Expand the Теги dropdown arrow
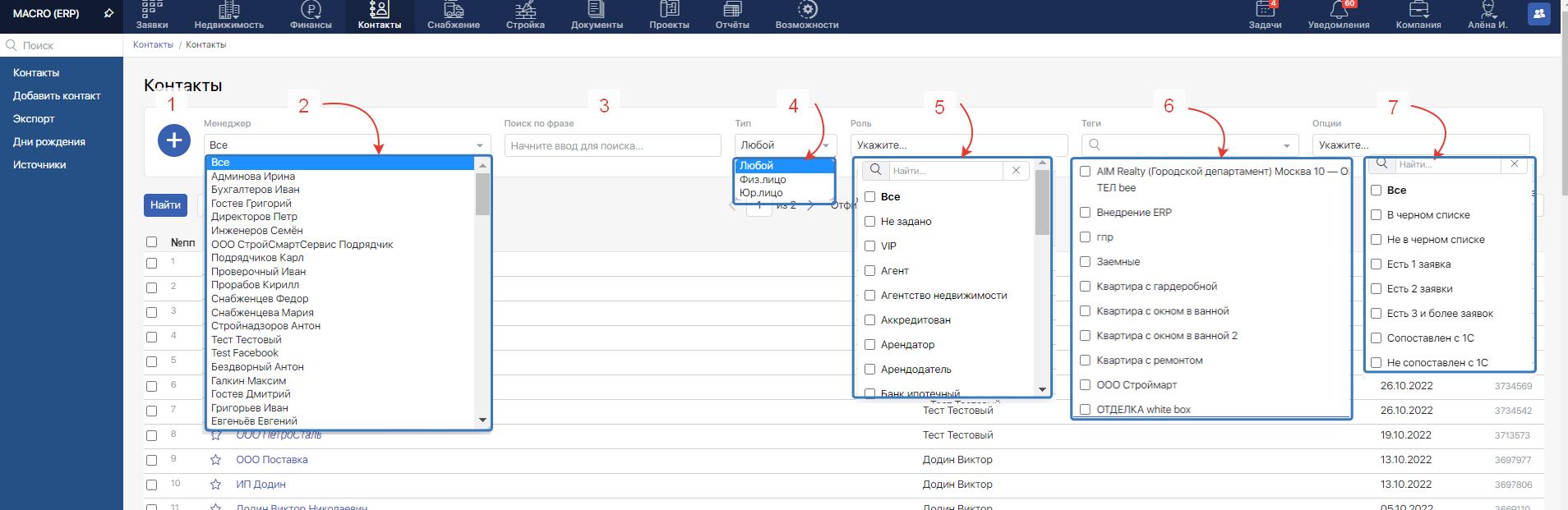Screen dimensions: 1568x510 [x=1286, y=145]
